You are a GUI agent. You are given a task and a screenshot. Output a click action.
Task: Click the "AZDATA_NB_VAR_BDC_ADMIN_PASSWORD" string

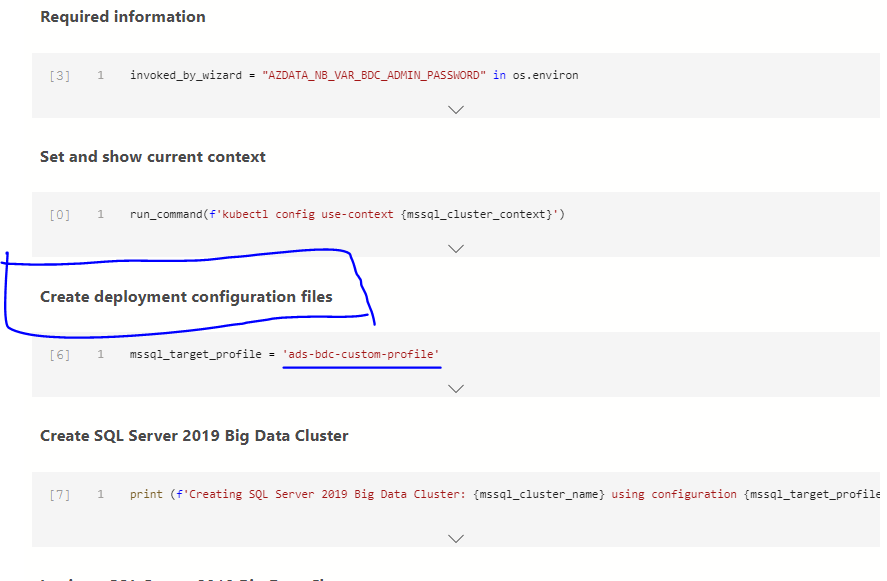[374, 75]
